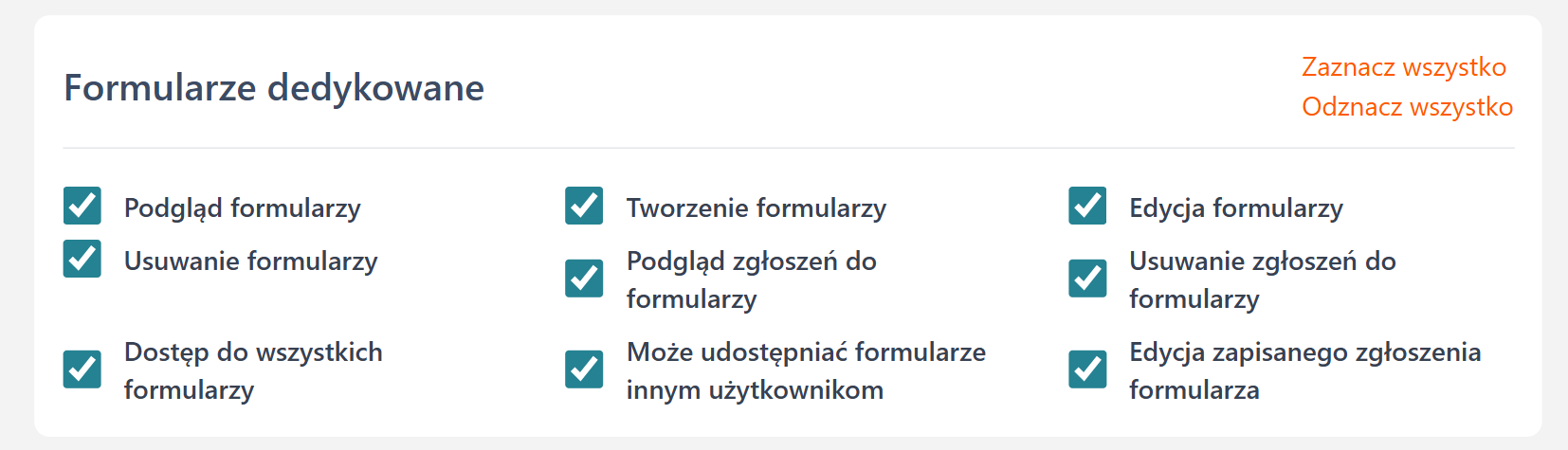Uncheck the Podgląd formularzy checkbox

point(82,206)
